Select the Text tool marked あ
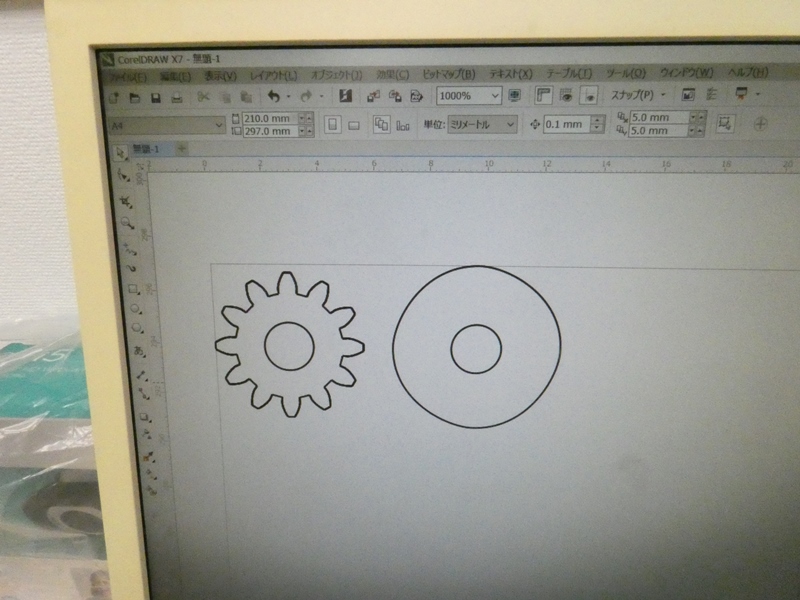 click(139, 351)
